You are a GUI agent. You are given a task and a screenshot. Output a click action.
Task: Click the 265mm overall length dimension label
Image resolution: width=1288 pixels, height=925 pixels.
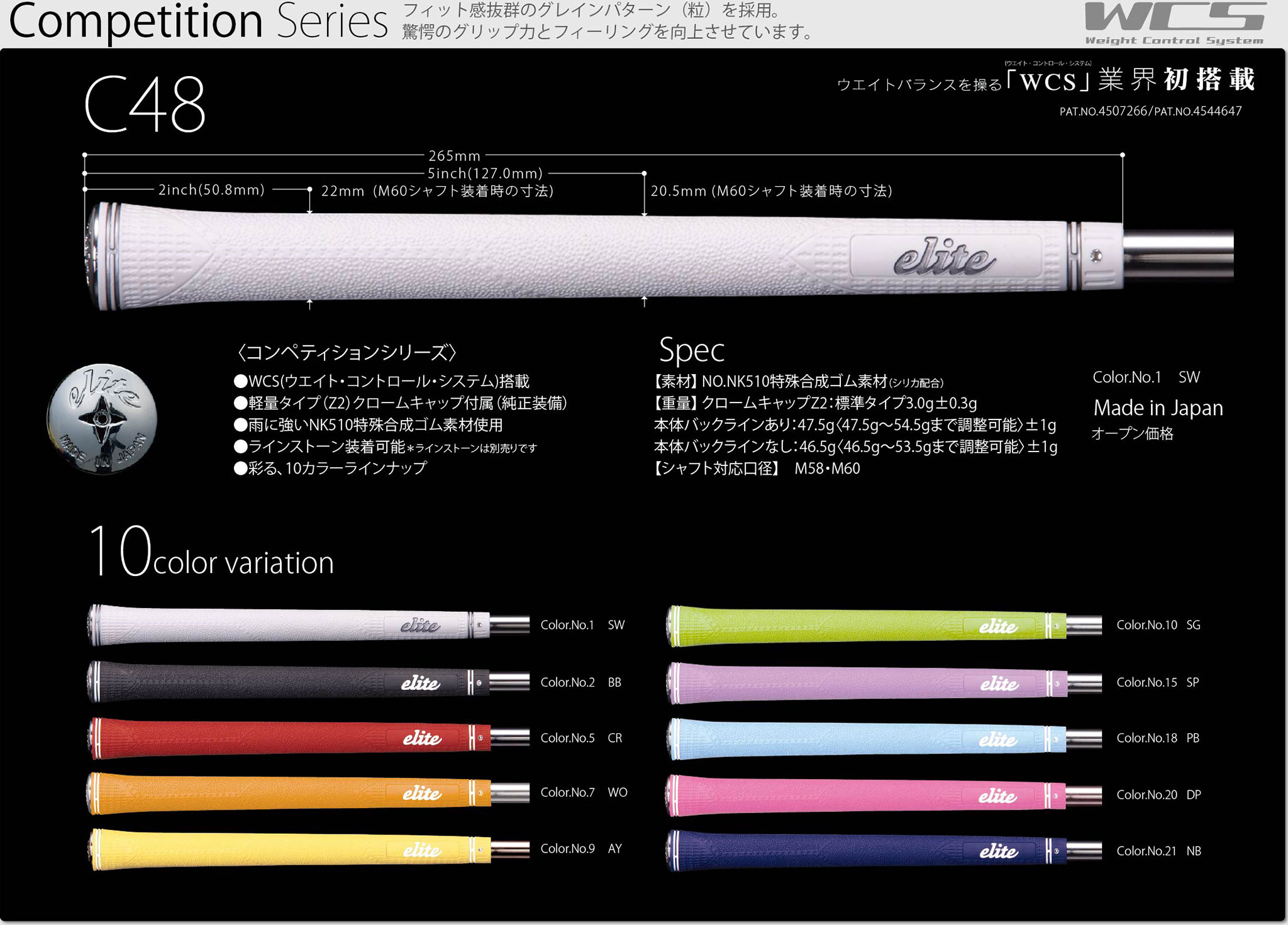tap(454, 155)
